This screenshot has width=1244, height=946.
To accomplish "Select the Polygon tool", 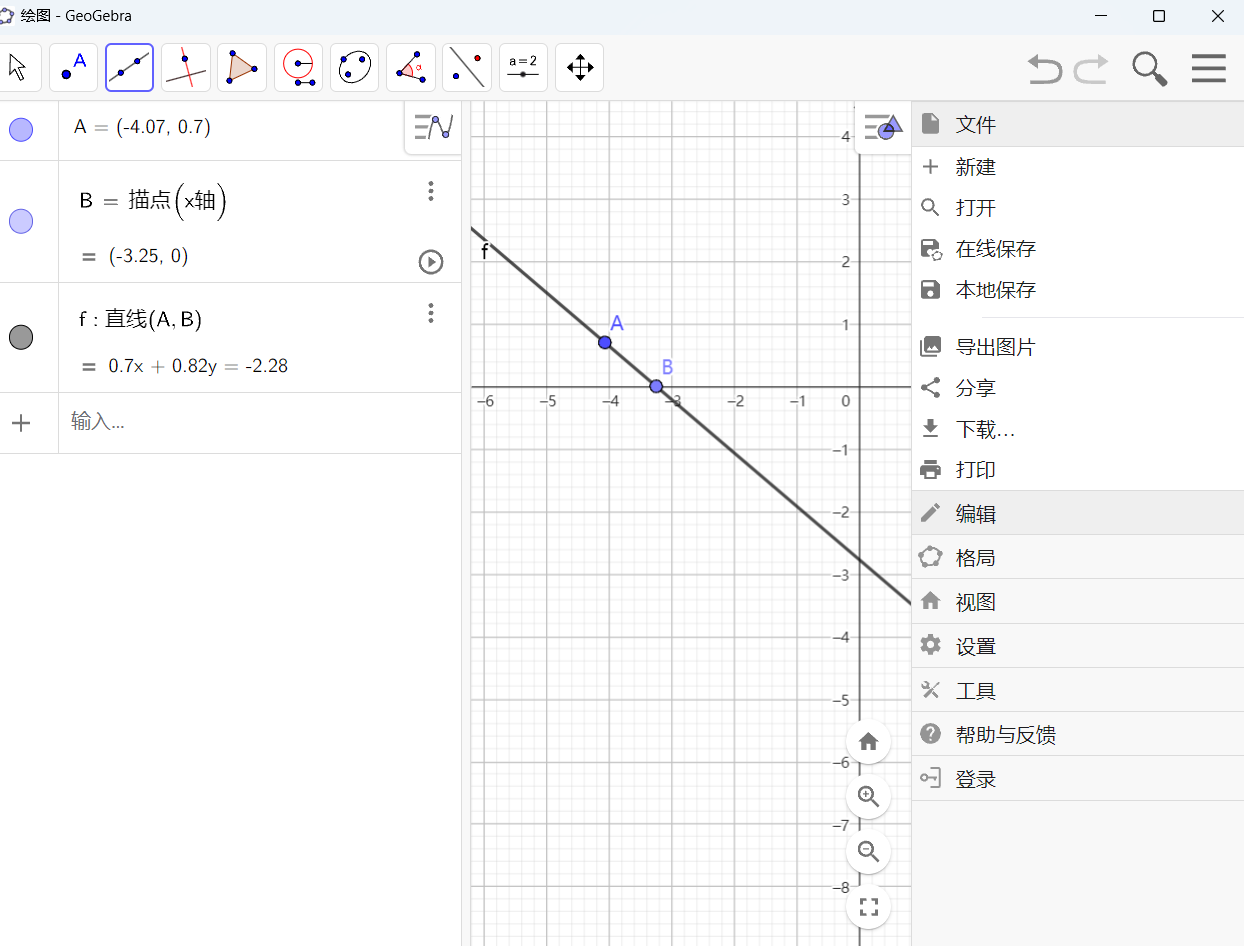I will [x=242, y=67].
